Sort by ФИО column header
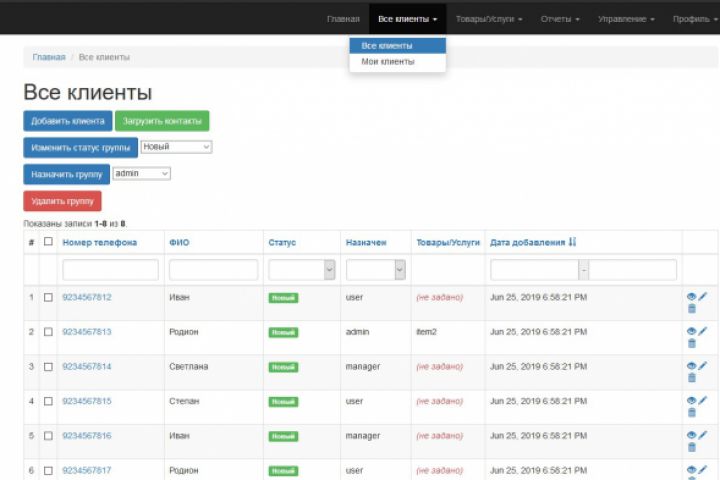The height and width of the screenshot is (480, 720). tap(179, 243)
